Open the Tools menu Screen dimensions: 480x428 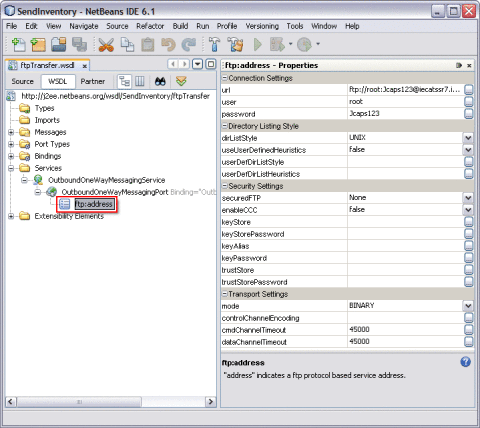(x=295, y=26)
